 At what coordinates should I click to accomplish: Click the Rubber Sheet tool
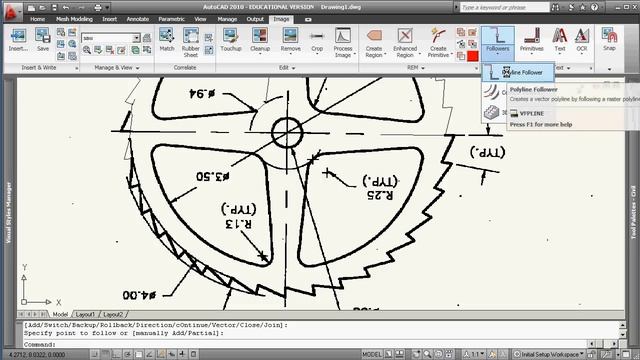pos(191,42)
